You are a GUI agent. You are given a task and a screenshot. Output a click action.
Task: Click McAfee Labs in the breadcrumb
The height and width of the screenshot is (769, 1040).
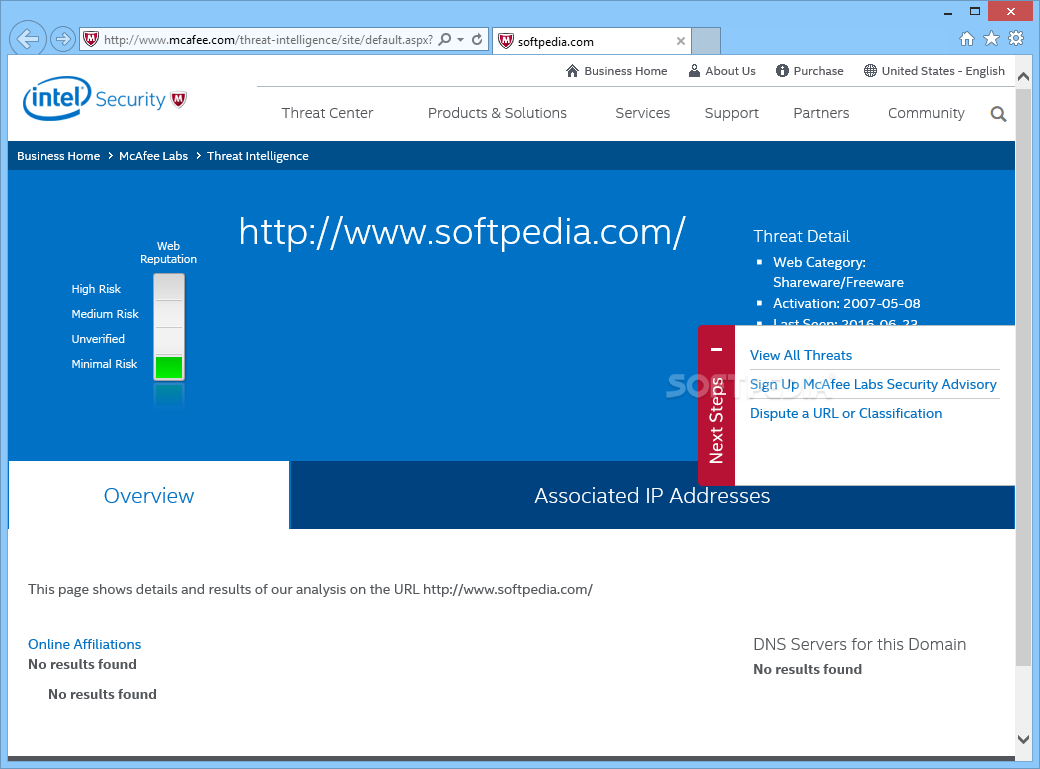[153, 156]
